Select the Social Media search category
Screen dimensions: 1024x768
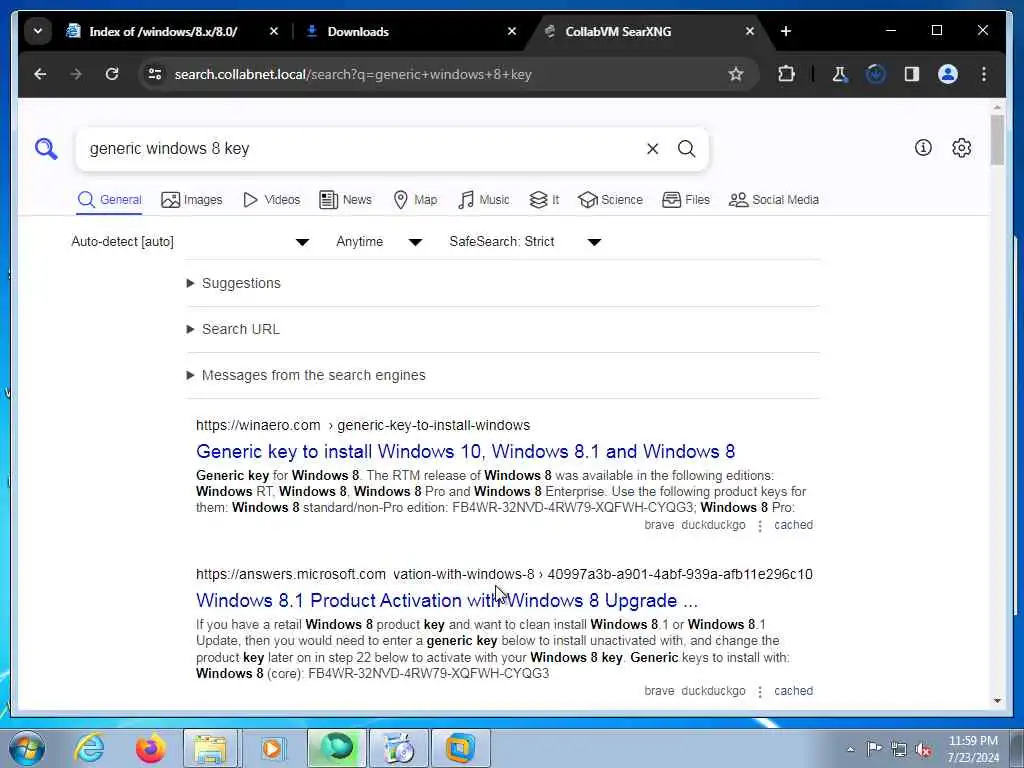click(x=774, y=200)
